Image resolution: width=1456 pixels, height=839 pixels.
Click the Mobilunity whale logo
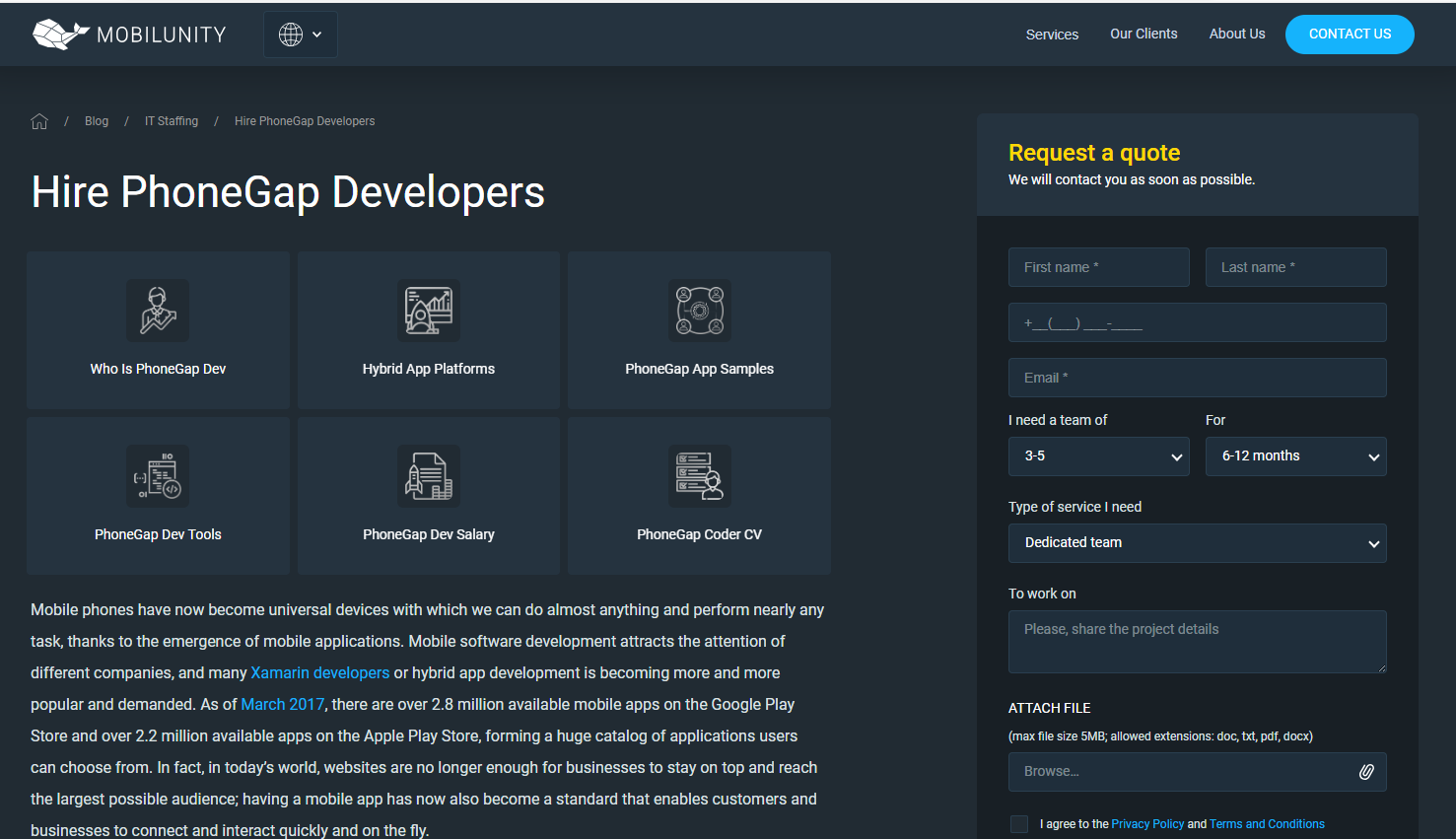[x=60, y=35]
